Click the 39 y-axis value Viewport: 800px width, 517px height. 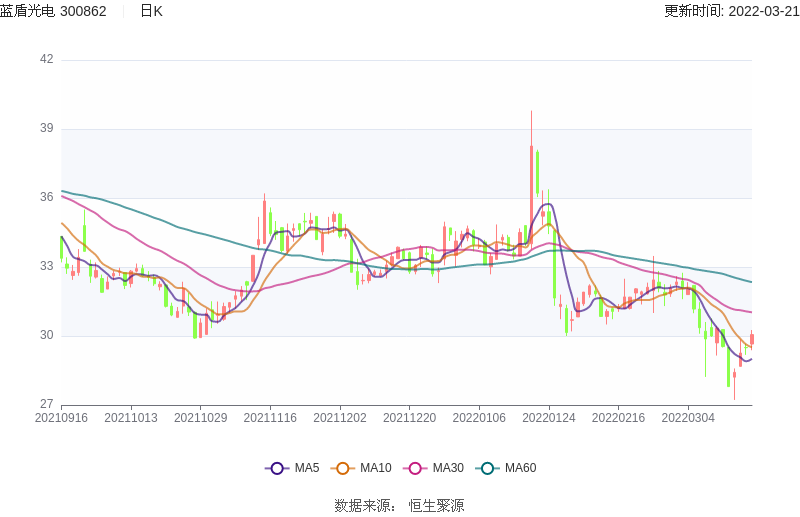point(46,129)
